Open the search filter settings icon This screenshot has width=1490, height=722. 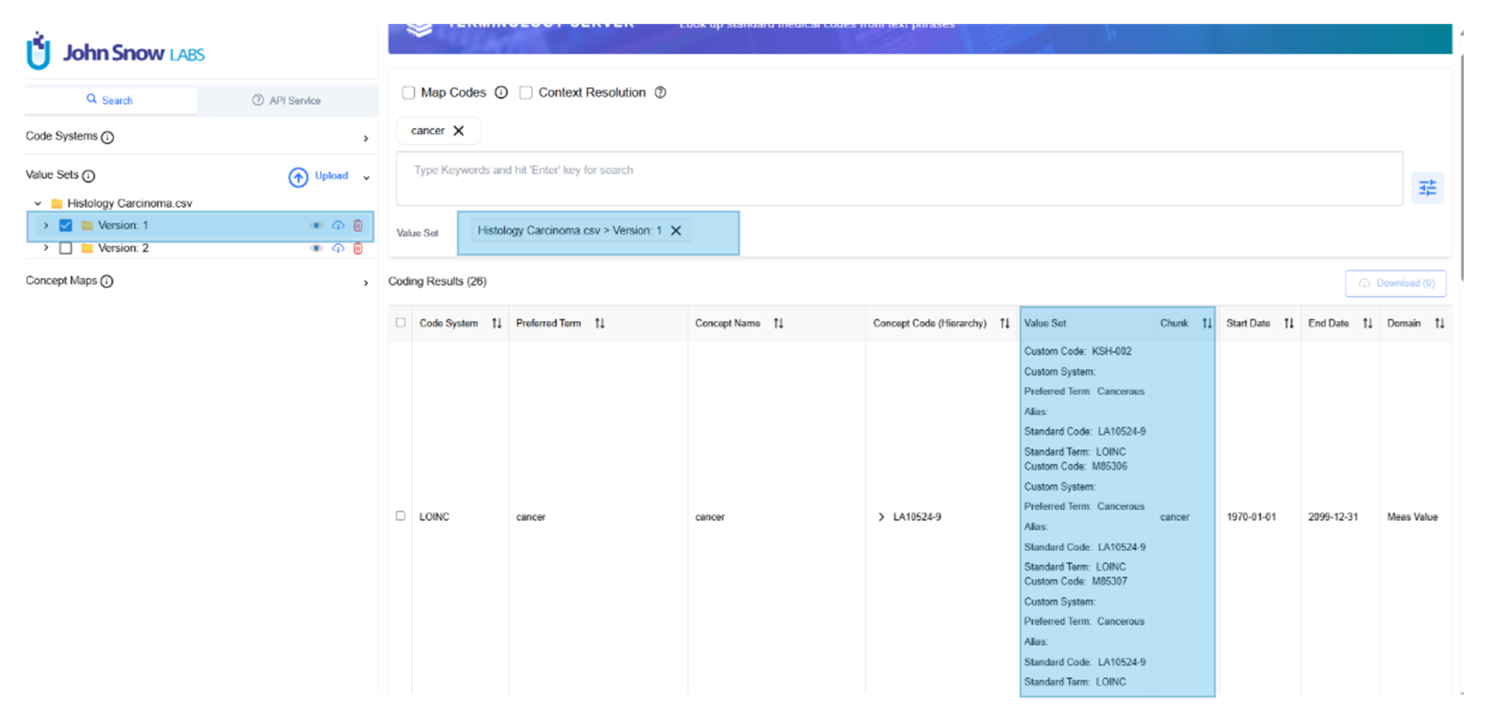(1427, 187)
